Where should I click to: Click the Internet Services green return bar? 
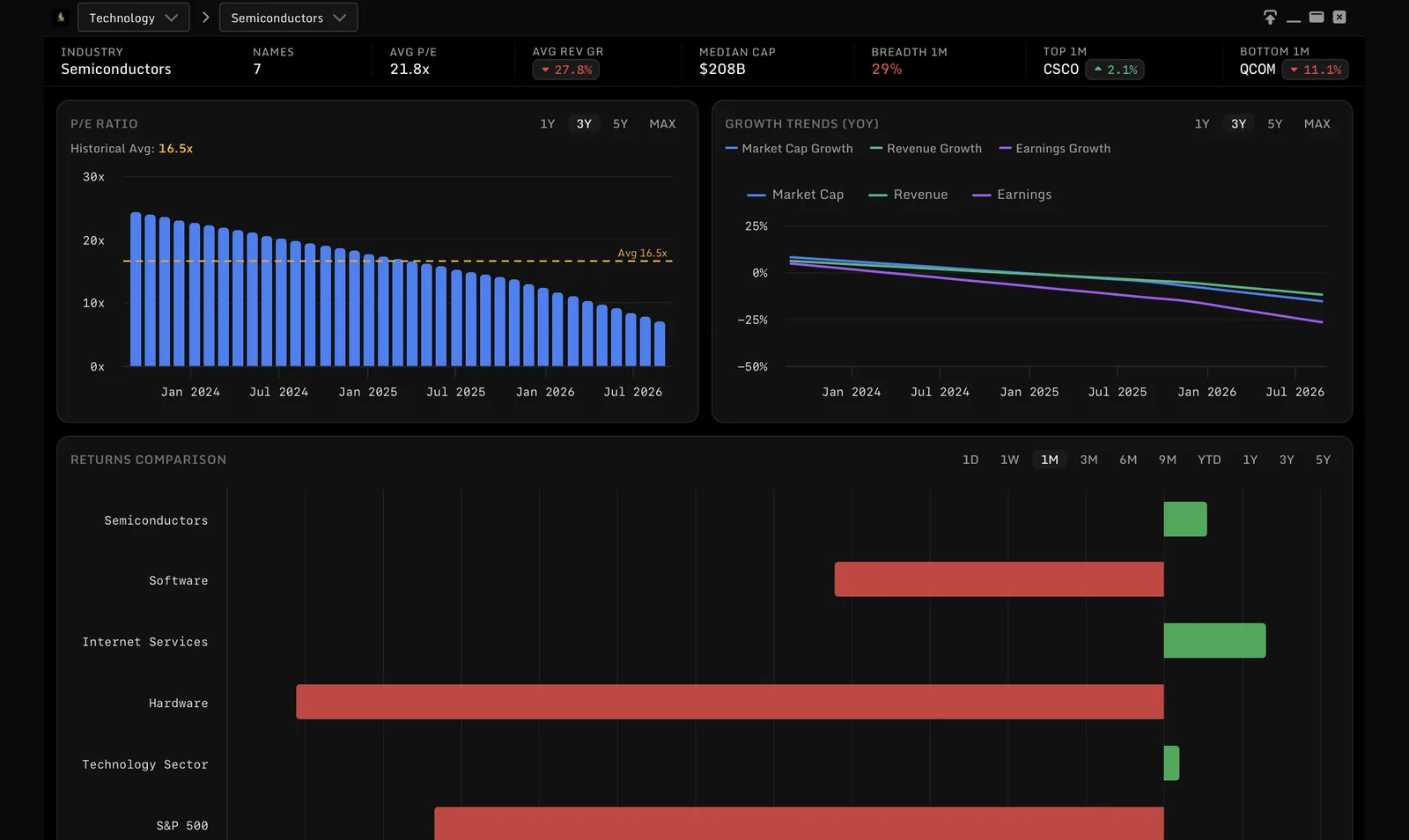click(x=1214, y=641)
